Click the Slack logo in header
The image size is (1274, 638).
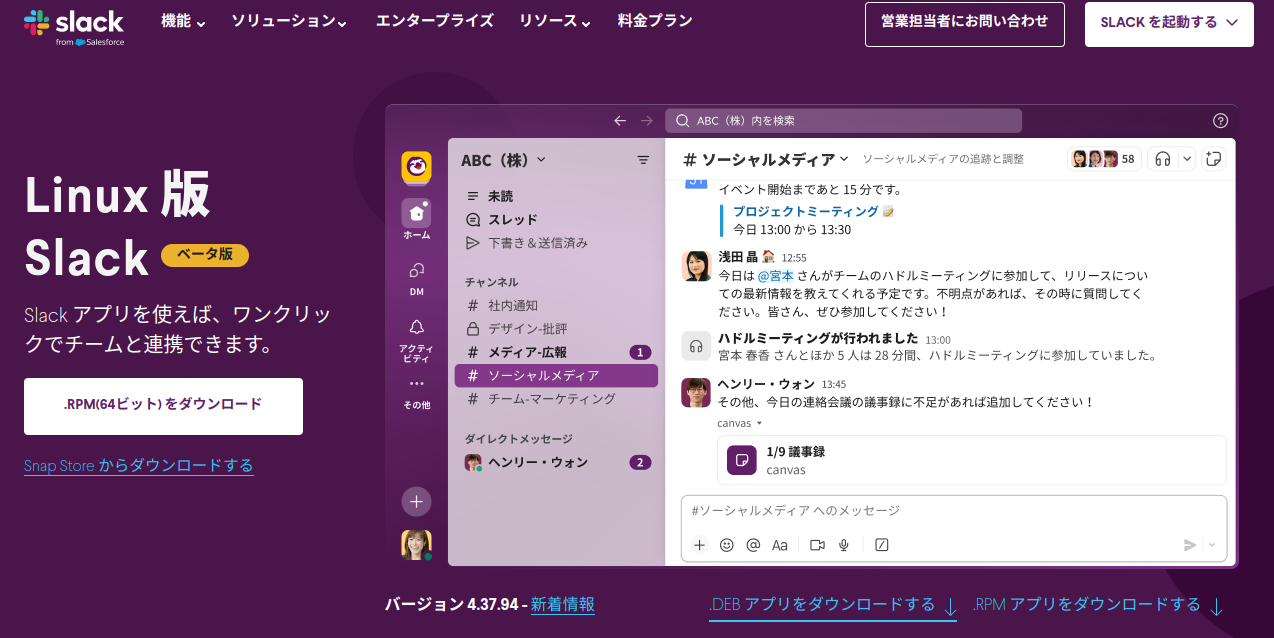[74, 27]
